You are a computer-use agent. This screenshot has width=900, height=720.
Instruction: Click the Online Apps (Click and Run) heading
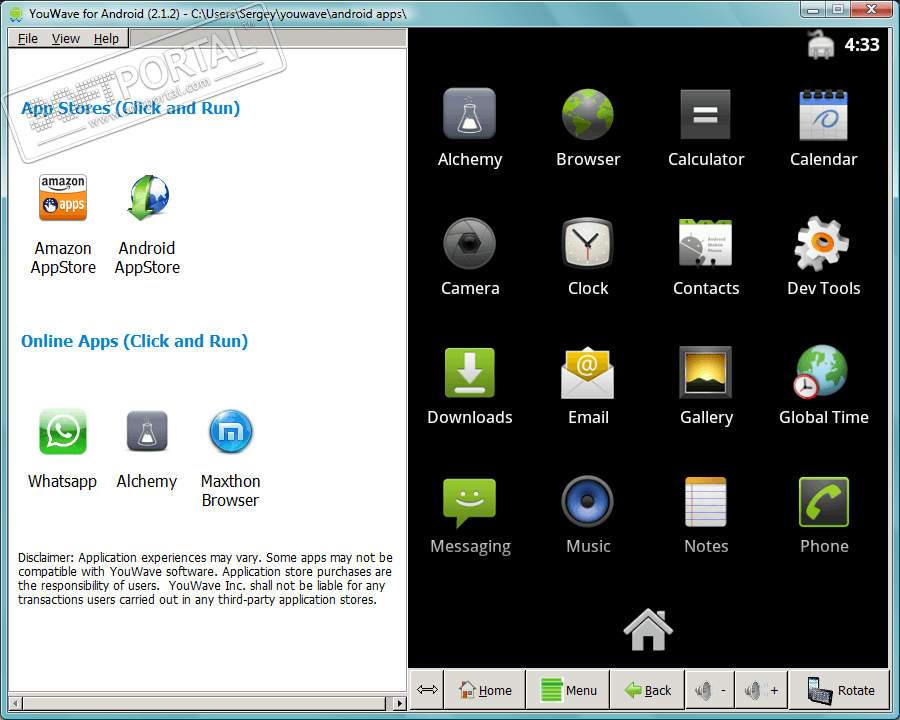(x=134, y=341)
